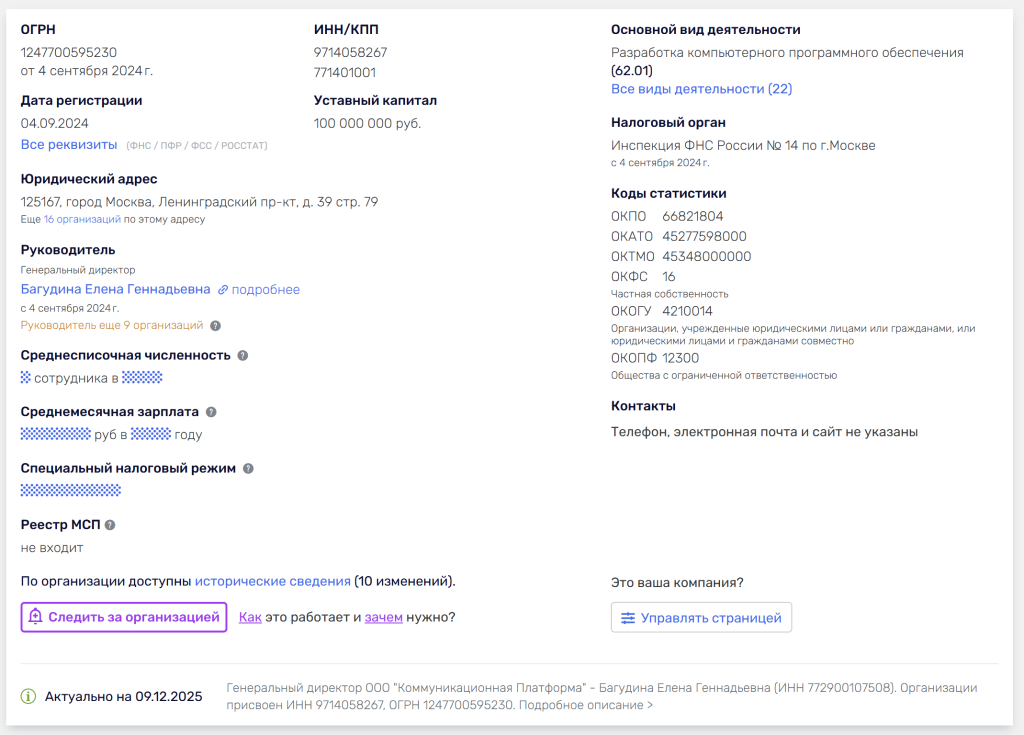Image resolution: width=1024 pixels, height=735 pixels.
Task: Click sliders icon in Управлять страницей button
Action: [628, 618]
